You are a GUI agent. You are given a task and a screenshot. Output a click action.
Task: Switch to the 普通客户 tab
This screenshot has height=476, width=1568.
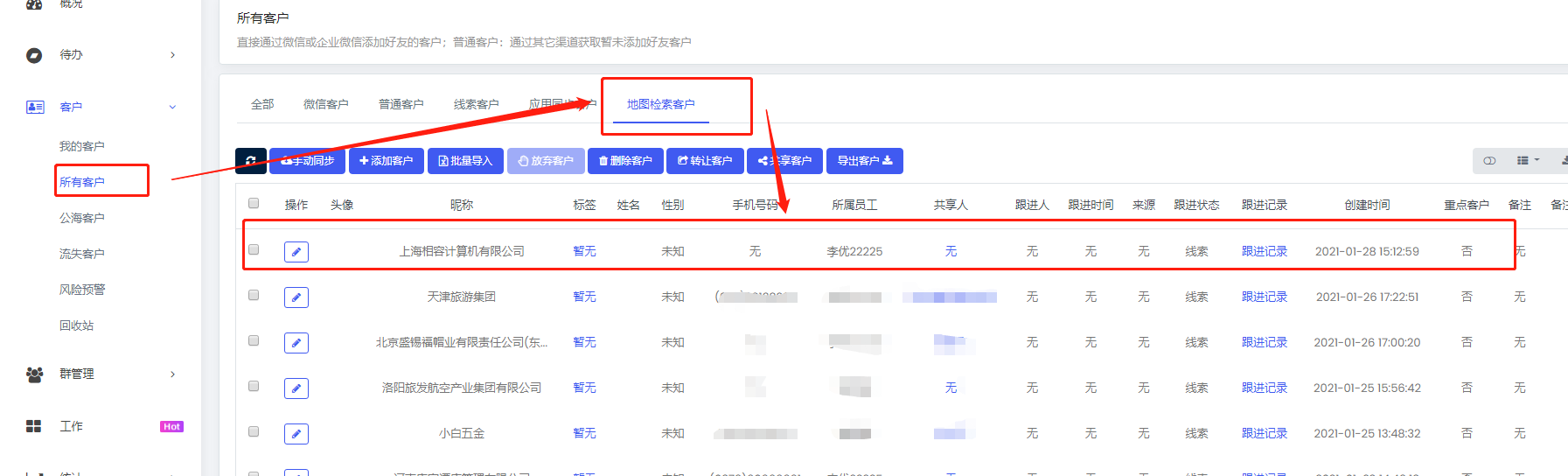(401, 104)
